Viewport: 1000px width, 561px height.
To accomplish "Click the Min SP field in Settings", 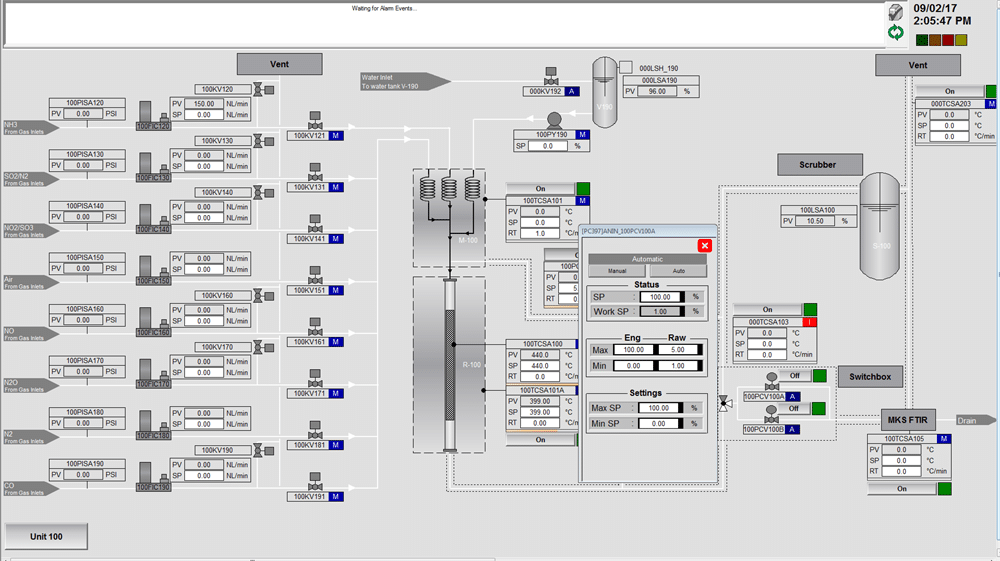I will point(661,423).
